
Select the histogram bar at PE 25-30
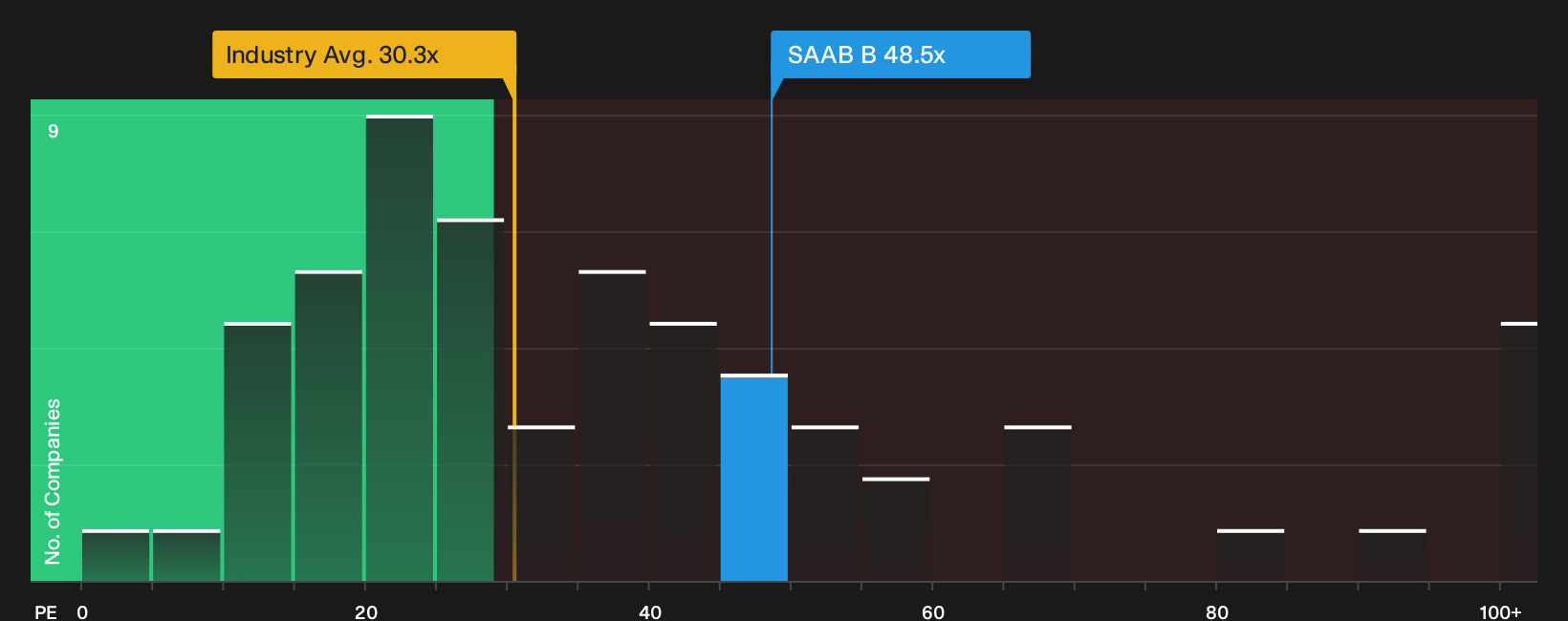pos(470,399)
